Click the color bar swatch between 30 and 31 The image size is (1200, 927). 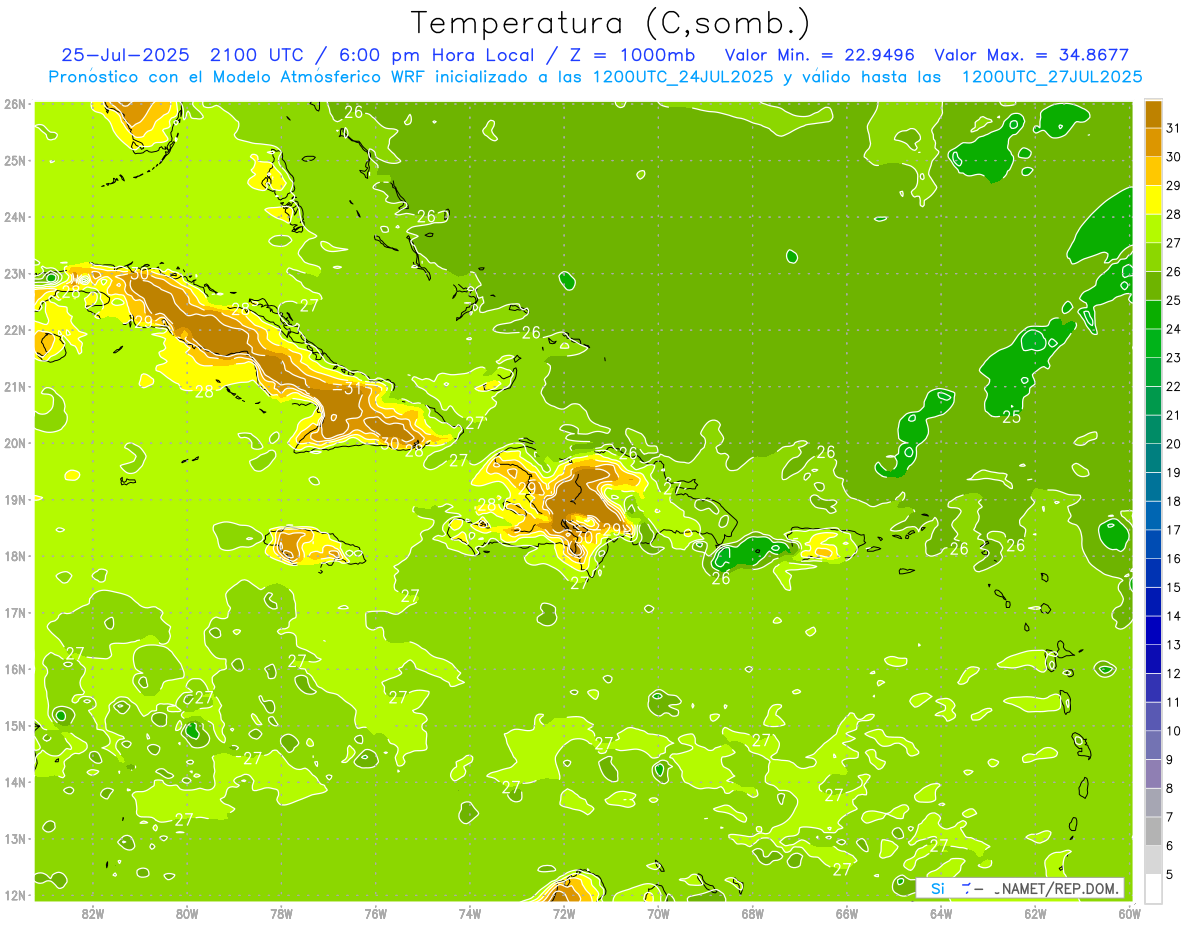1153,143
